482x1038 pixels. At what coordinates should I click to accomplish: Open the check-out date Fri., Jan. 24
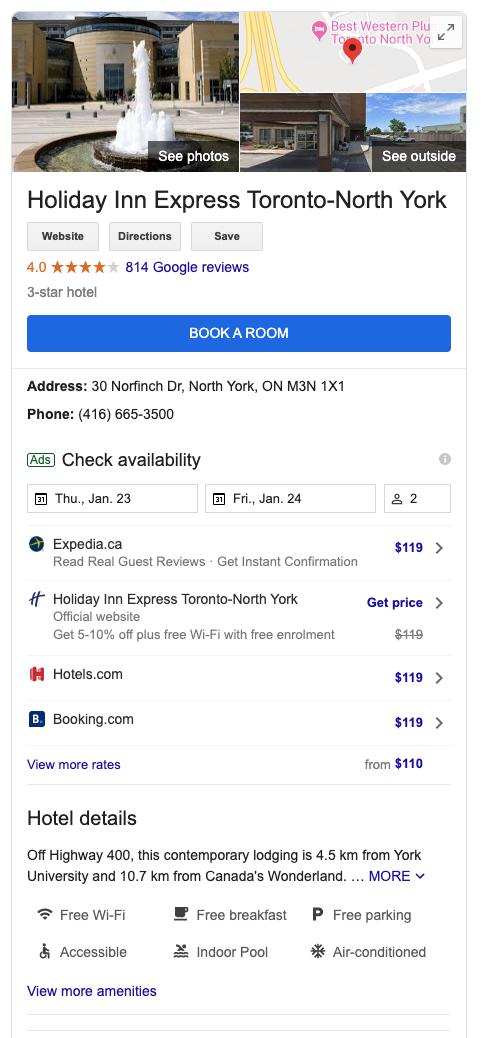(291, 498)
